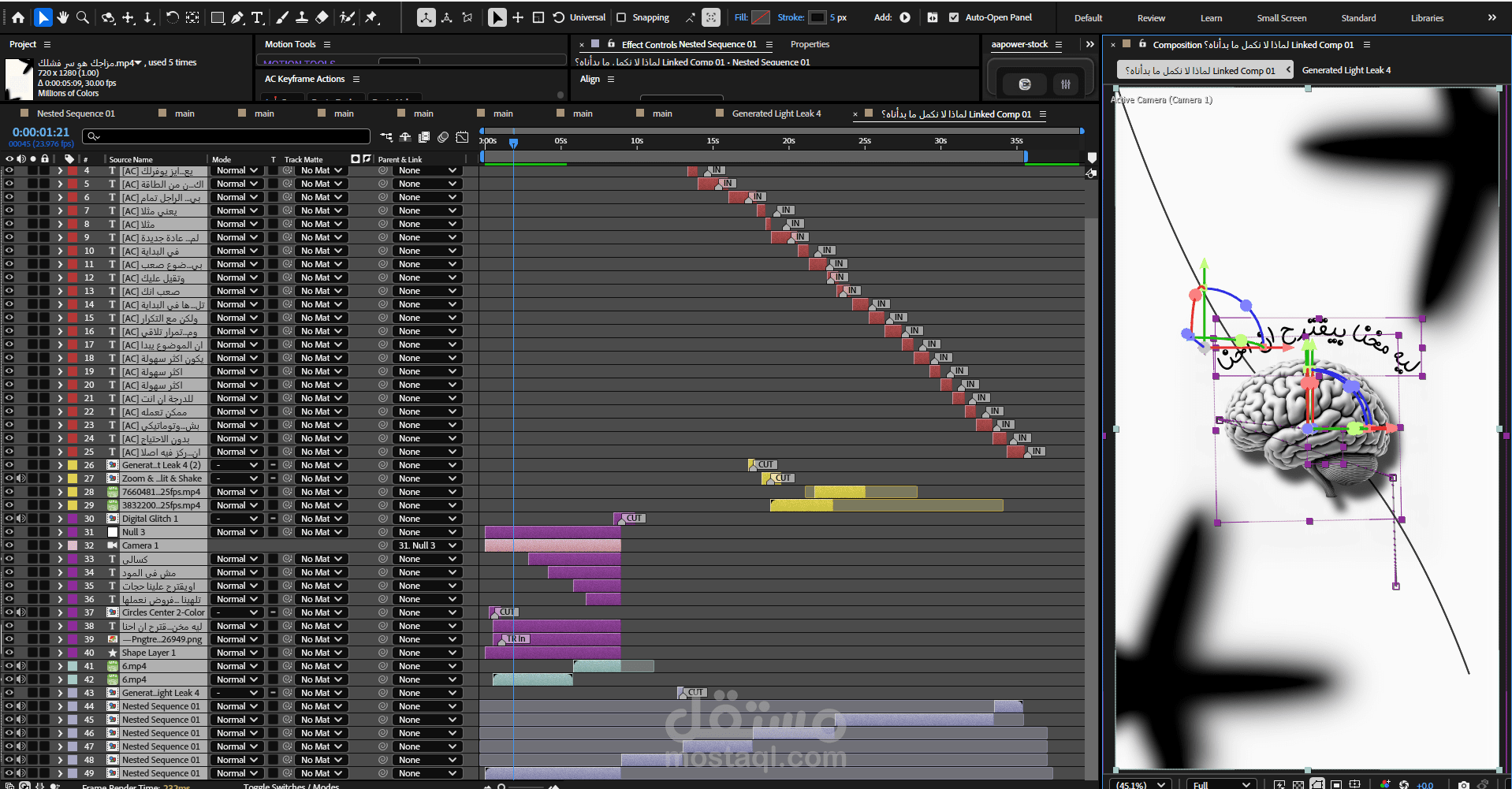Switch to the Nested Sequence 01 timeline tab
Viewport: 1512px width, 789px height.
coord(76,114)
